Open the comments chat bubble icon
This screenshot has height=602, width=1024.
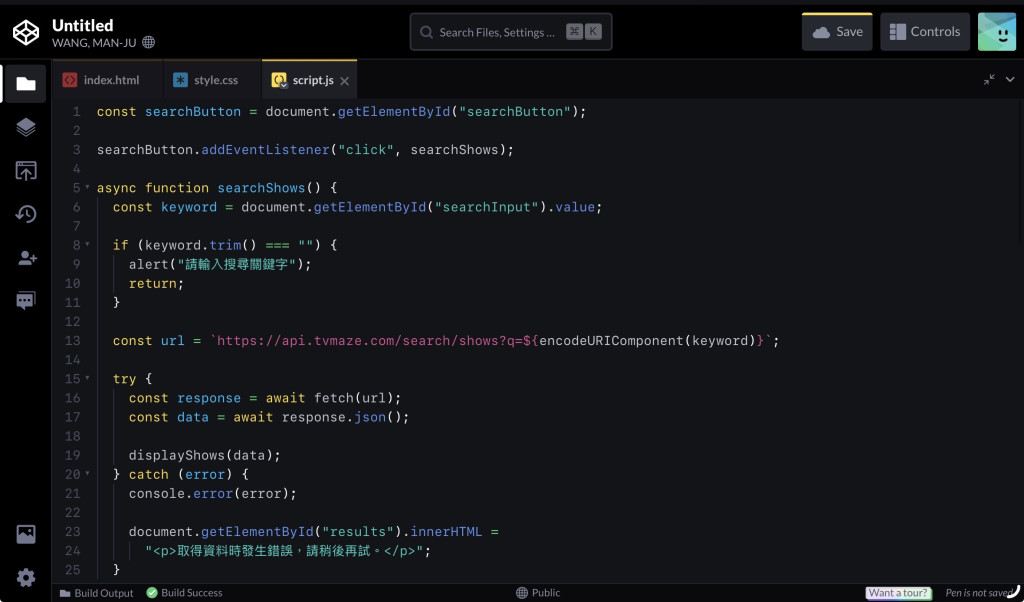[25, 300]
